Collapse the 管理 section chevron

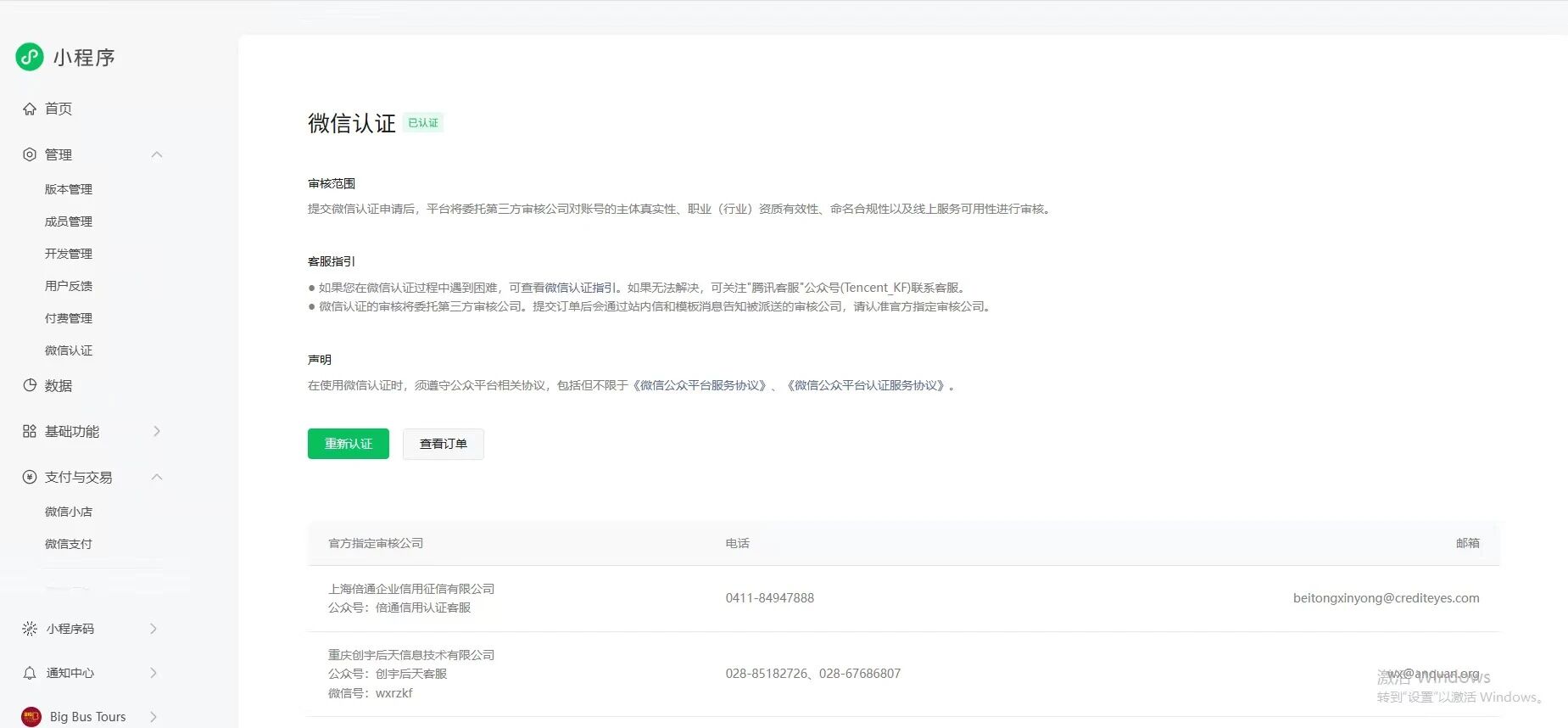pyautogui.click(x=157, y=154)
